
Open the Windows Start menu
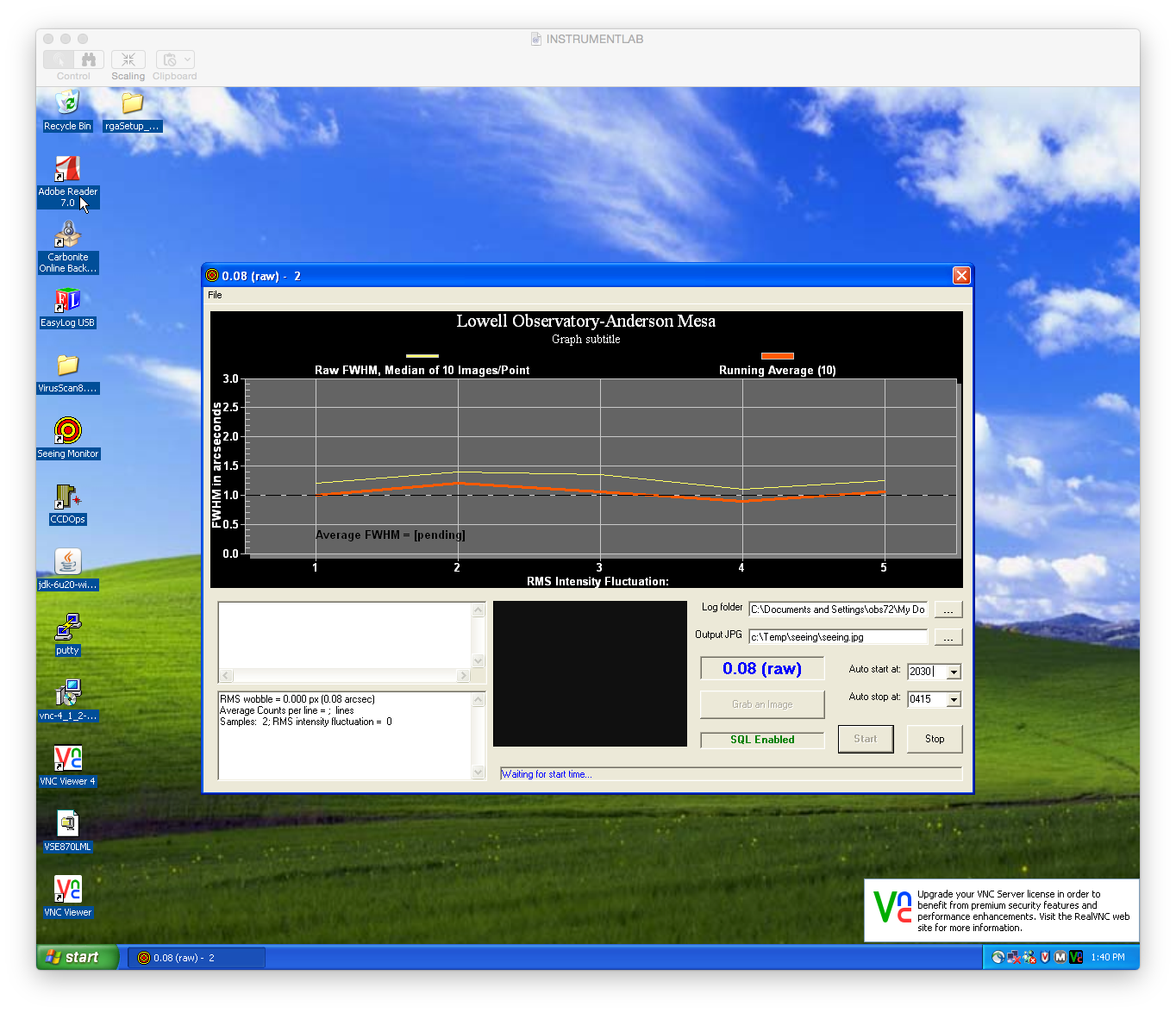[x=76, y=957]
